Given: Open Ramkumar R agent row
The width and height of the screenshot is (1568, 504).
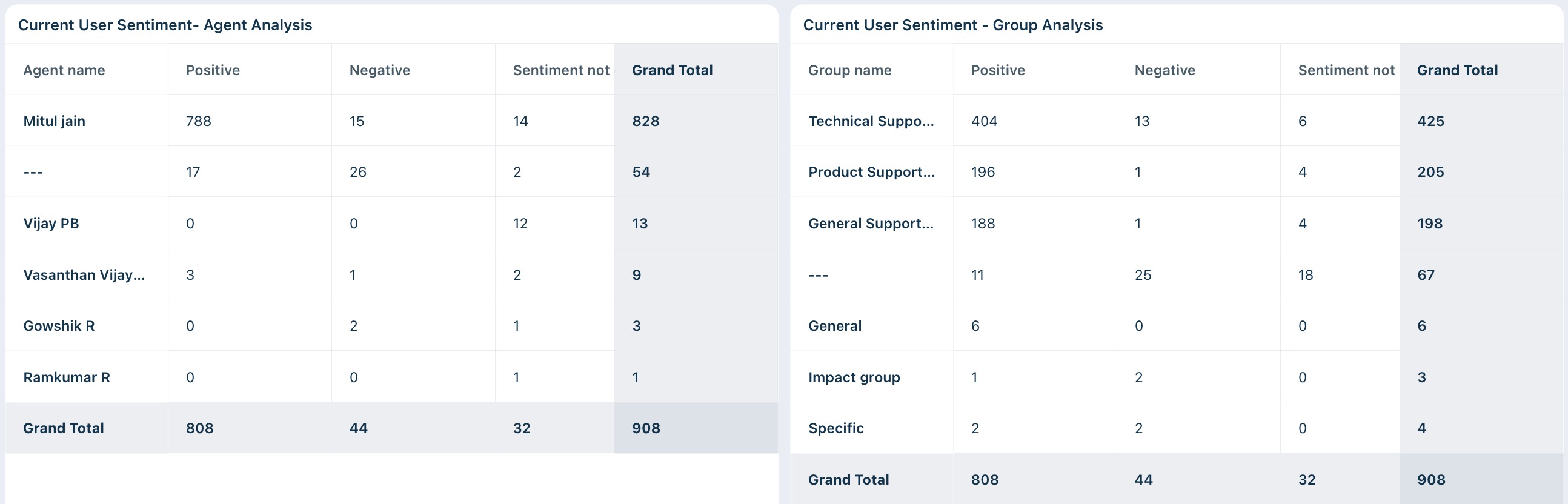Looking at the screenshot, I should [x=391, y=377].
